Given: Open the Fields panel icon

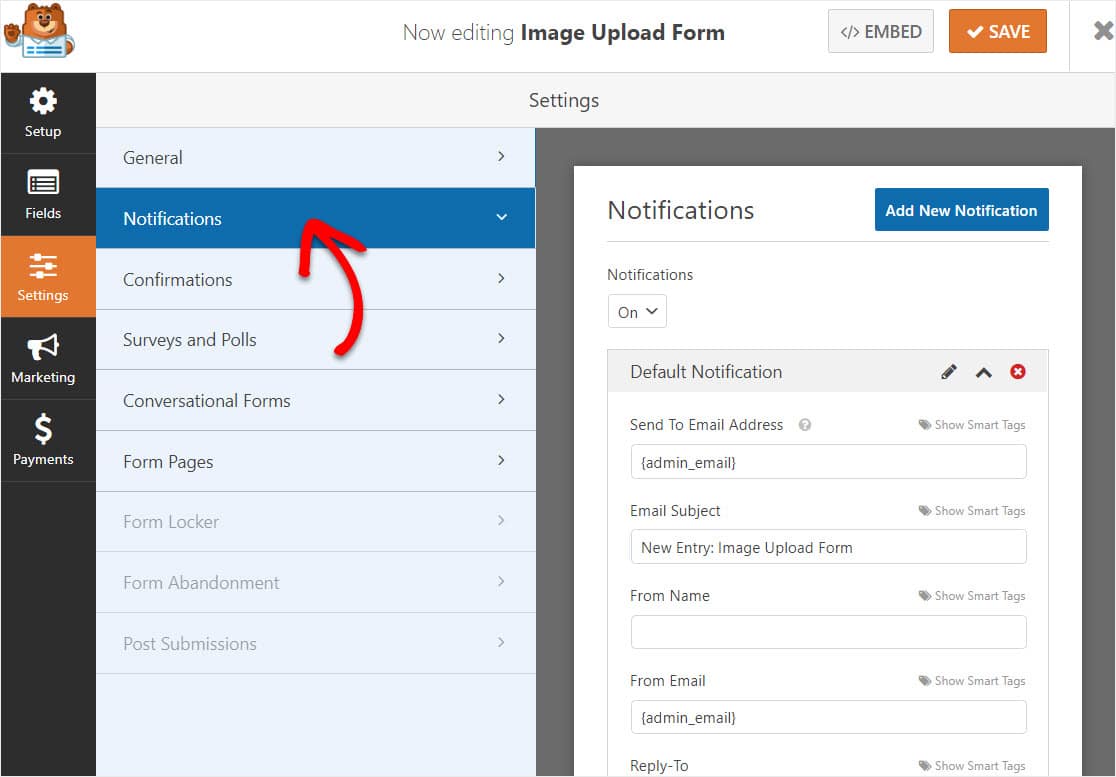Looking at the screenshot, I should [43, 195].
